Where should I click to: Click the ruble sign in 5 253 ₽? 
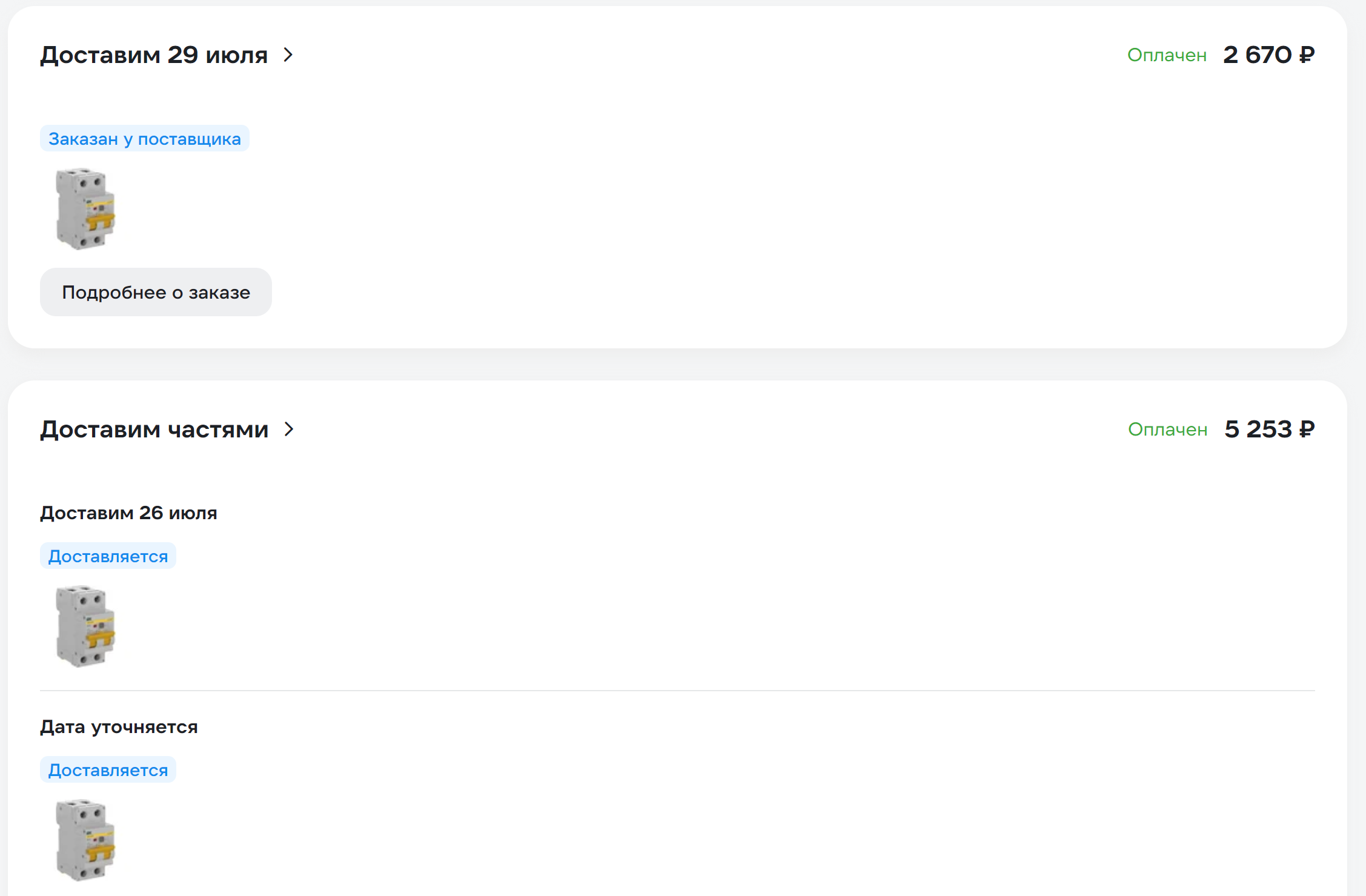coord(1307,430)
